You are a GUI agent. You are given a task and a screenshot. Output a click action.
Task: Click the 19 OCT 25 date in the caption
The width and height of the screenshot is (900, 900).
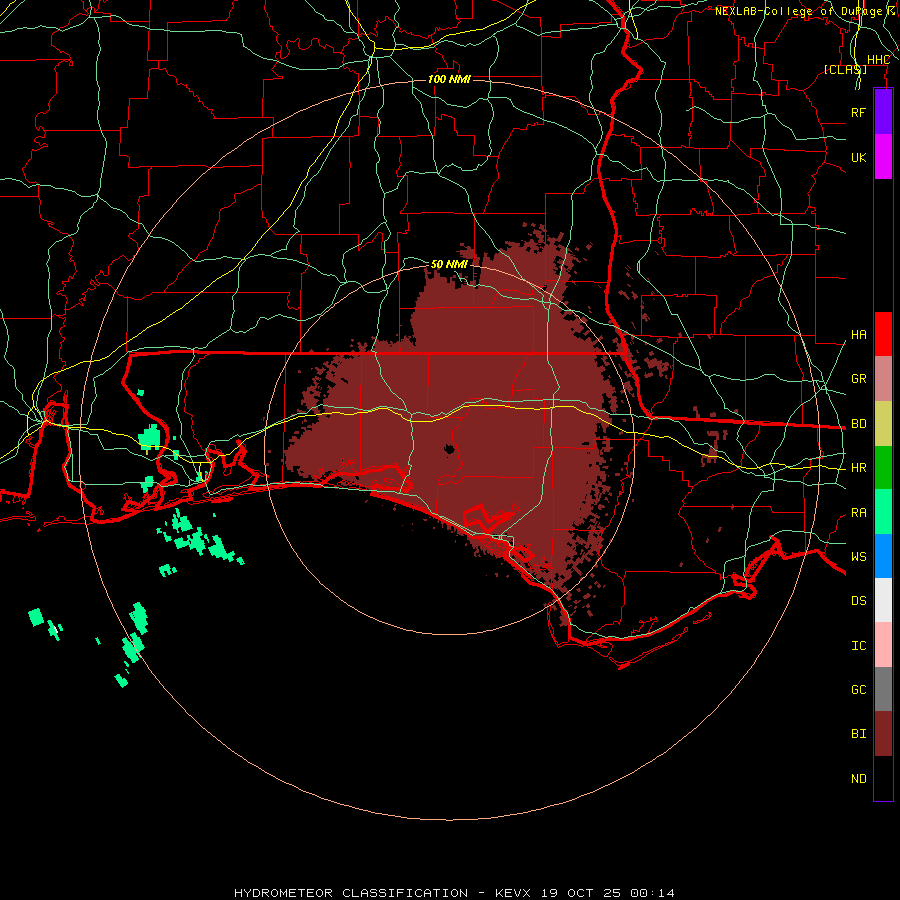[581, 893]
